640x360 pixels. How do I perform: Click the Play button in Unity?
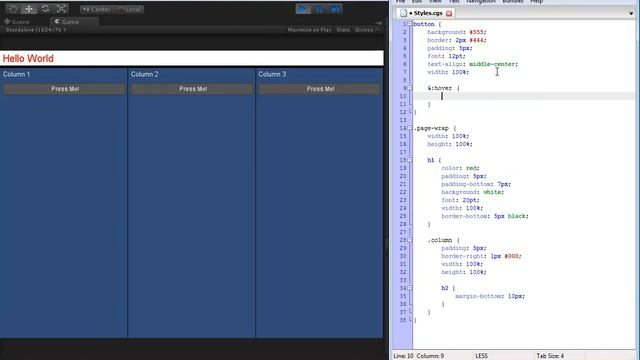[303, 9]
